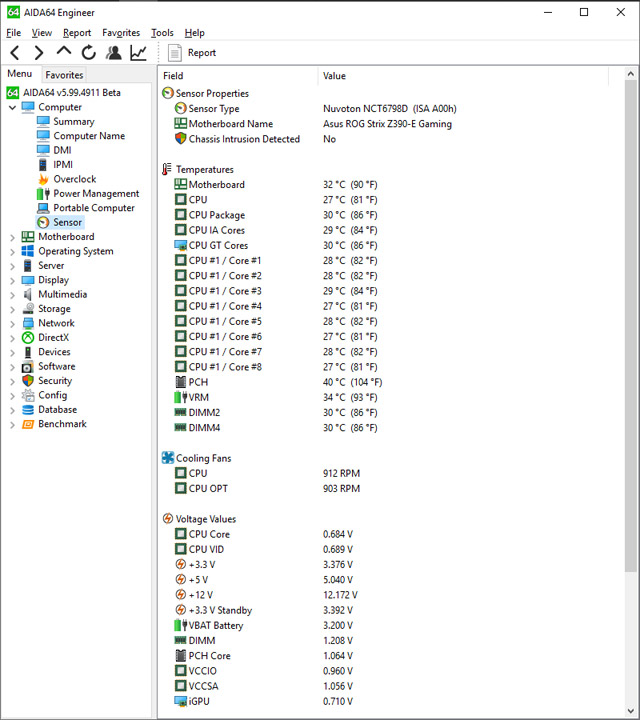This screenshot has width=640, height=720.
Task: Expand the Storage tree node
Action: (x=12, y=309)
